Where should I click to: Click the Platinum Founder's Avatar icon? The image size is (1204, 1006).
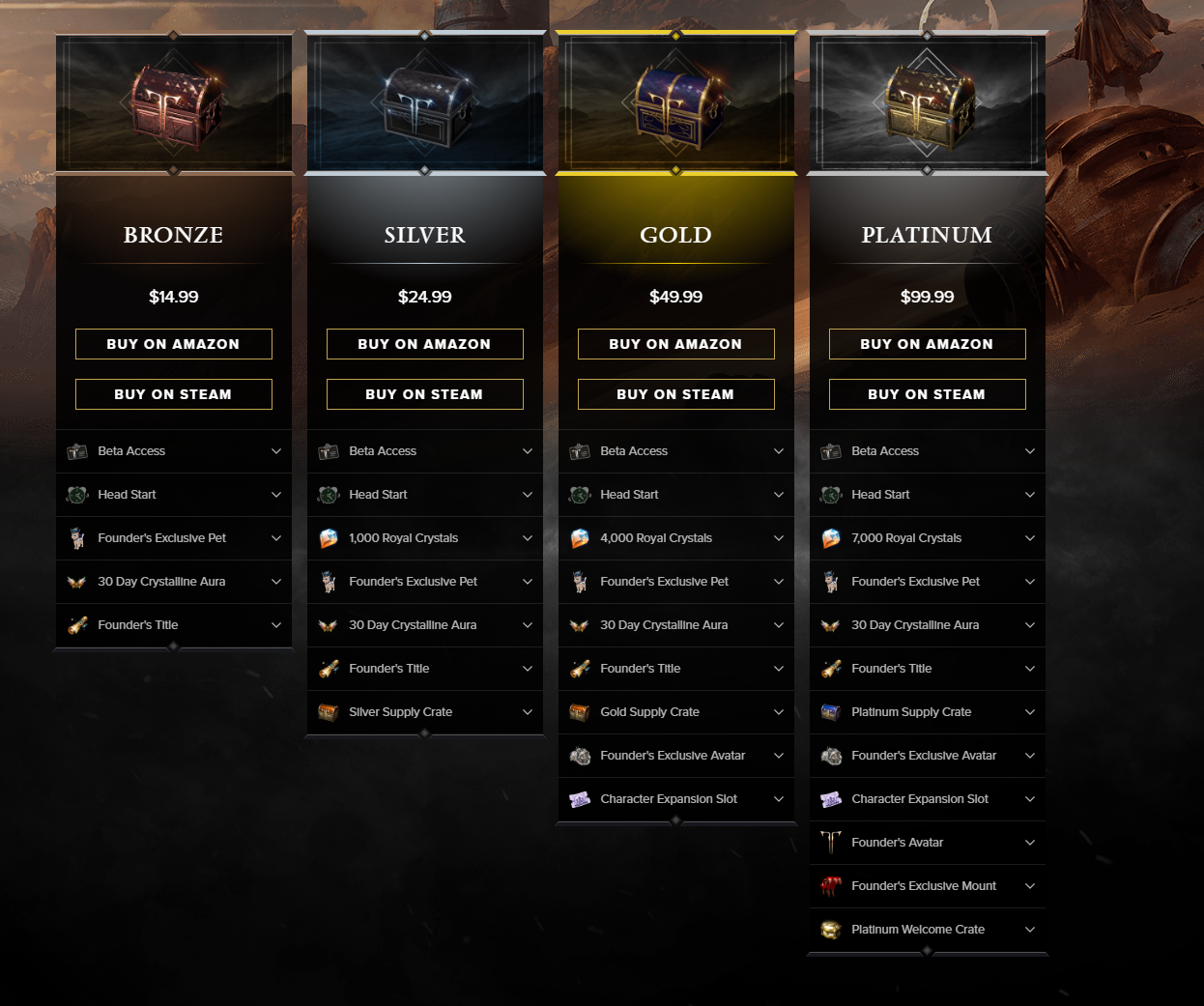point(831,843)
